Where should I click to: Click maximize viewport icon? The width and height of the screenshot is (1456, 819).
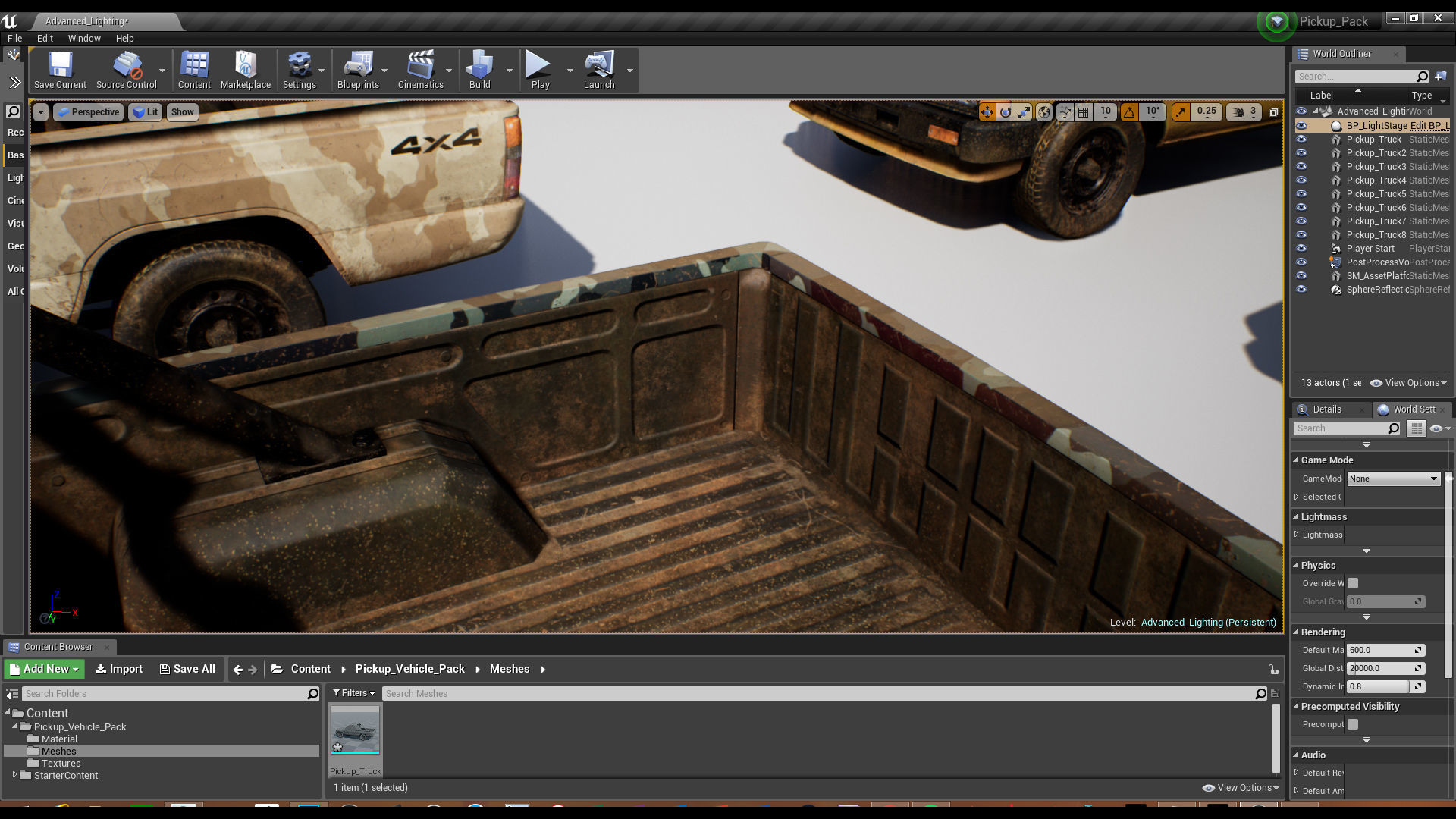pos(1274,112)
